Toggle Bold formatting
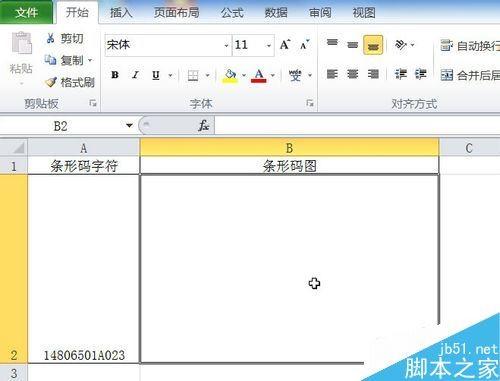This screenshot has height=381, width=500. coord(115,75)
